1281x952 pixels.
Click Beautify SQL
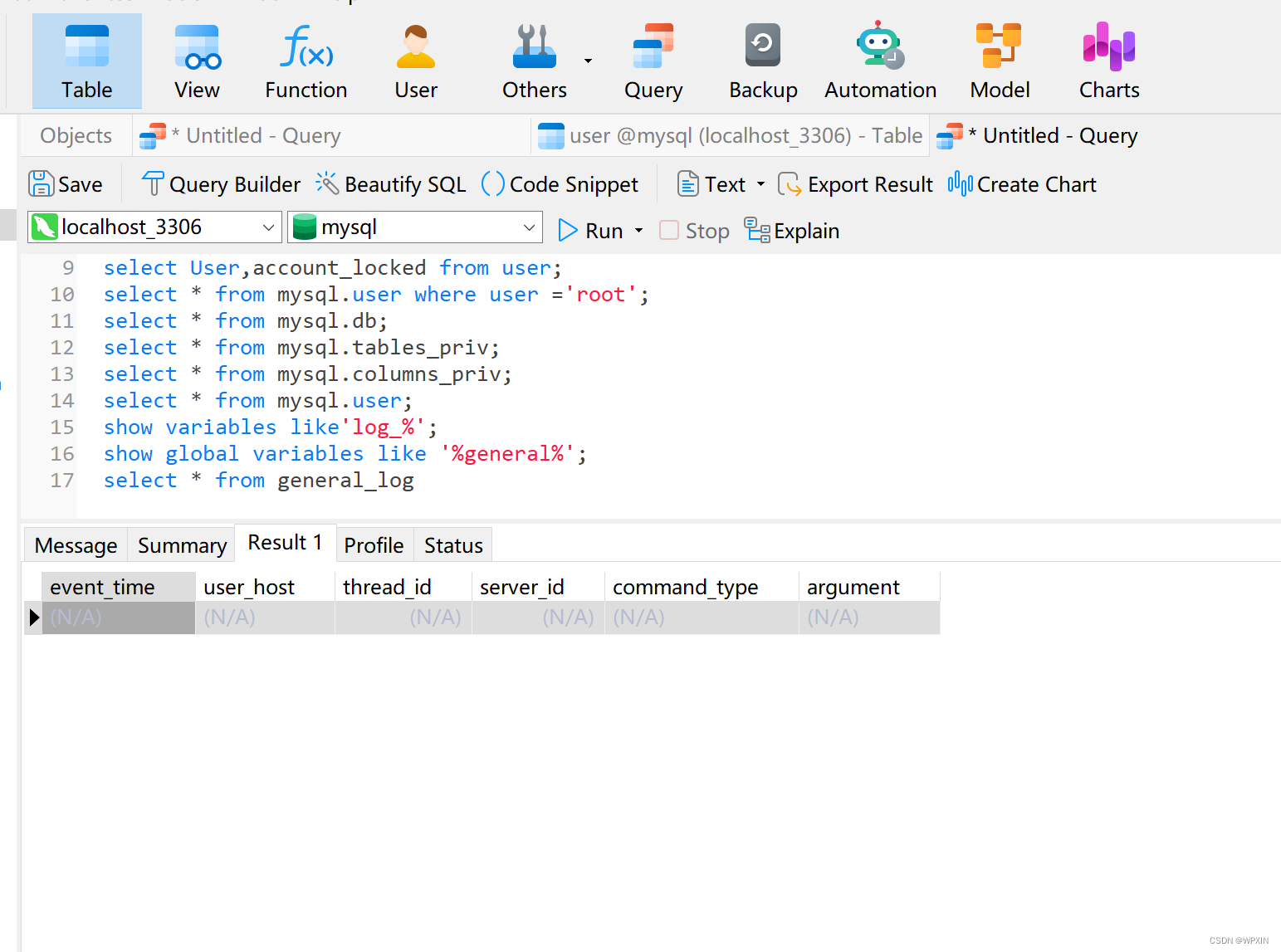391,184
